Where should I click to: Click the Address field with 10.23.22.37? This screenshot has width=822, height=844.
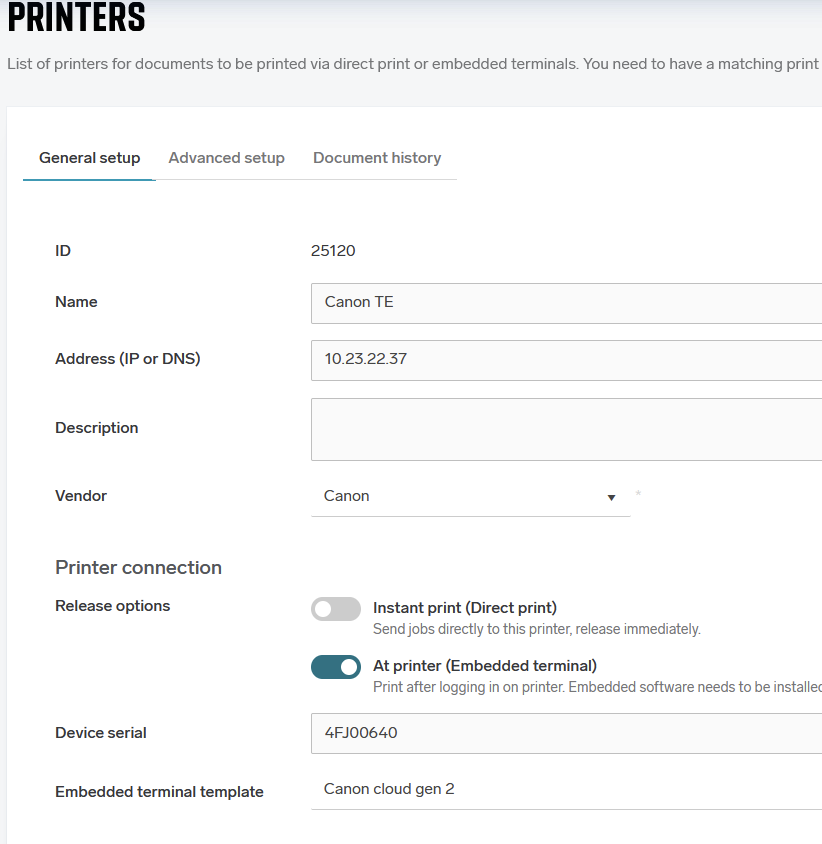566,360
